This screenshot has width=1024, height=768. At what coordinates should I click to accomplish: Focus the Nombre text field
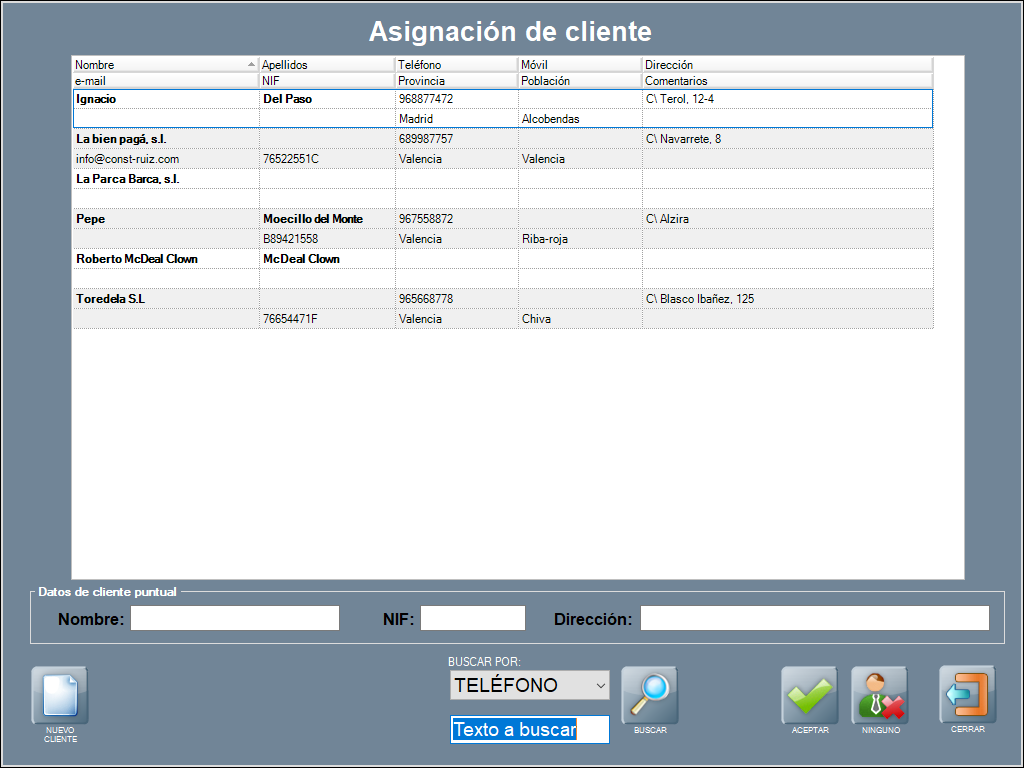click(x=235, y=618)
